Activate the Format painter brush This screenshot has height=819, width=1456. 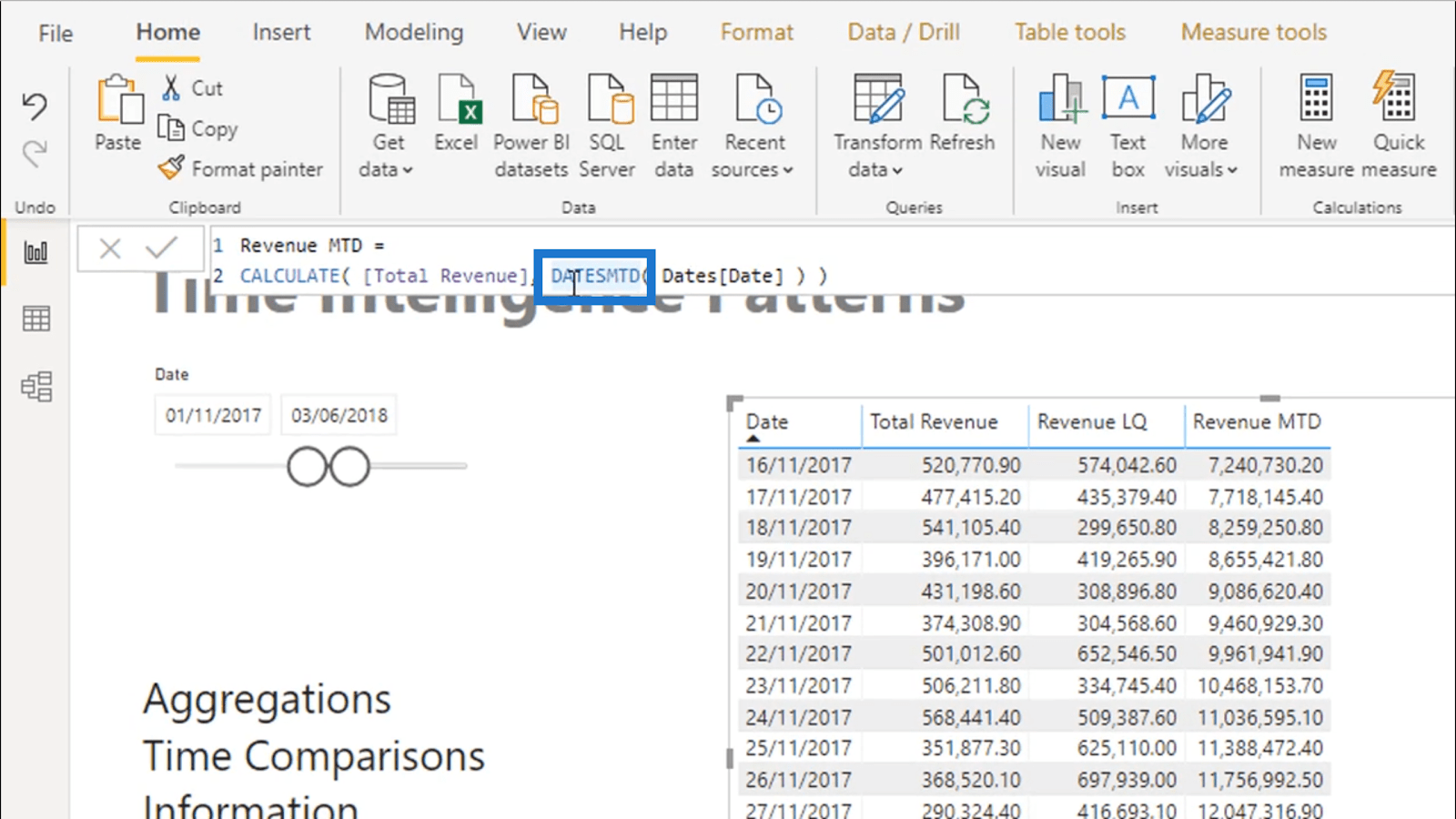(171, 167)
